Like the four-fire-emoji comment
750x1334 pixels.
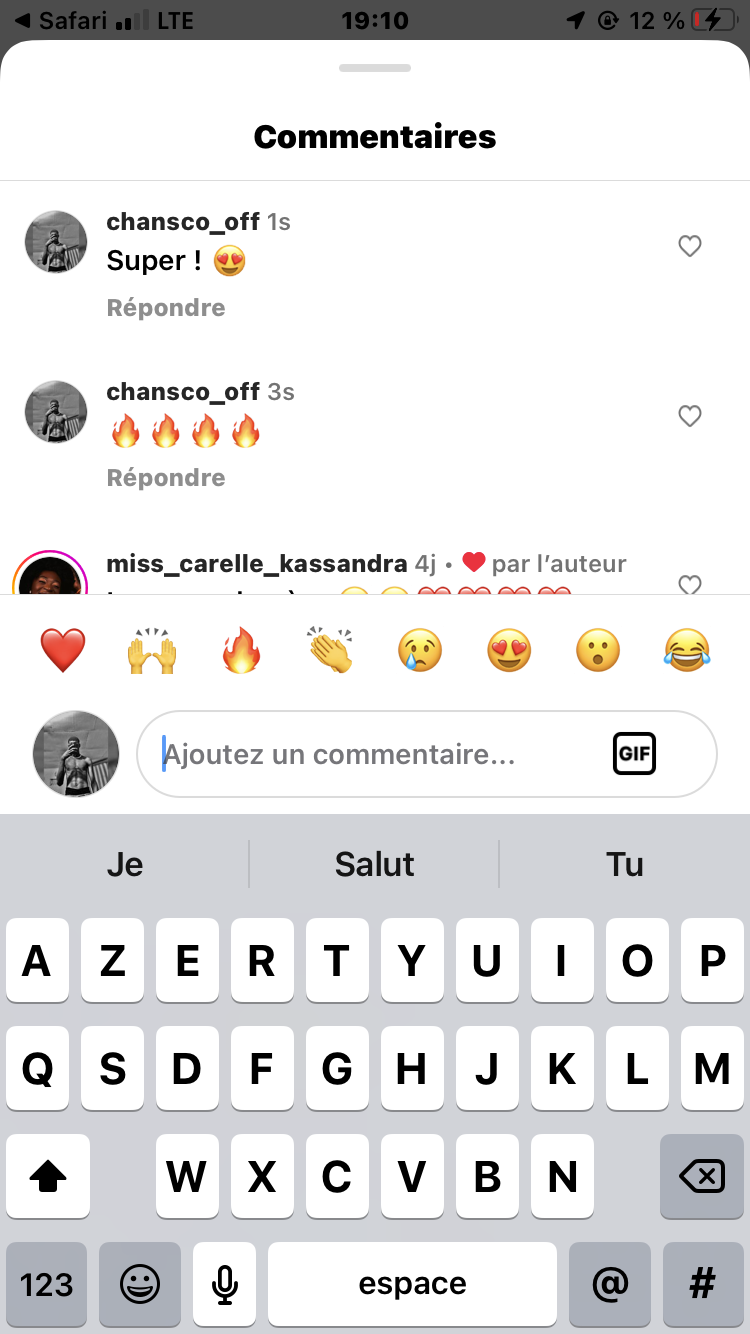point(690,416)
